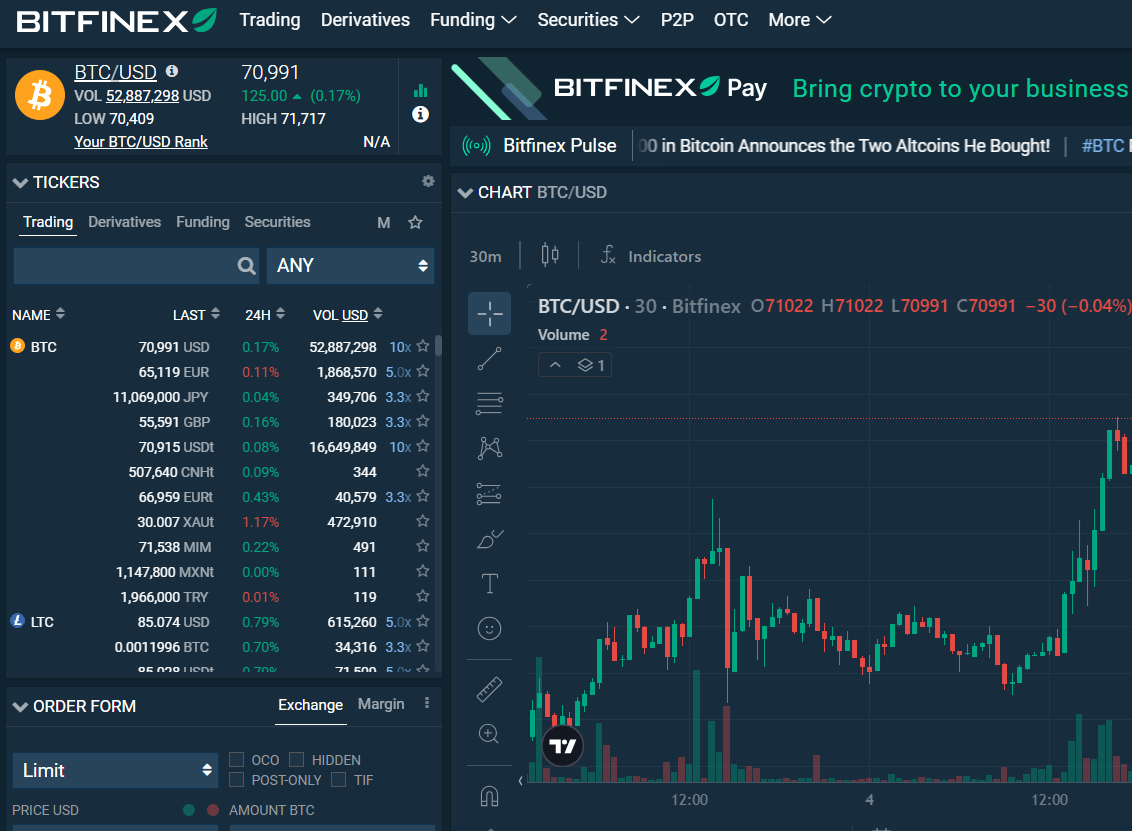Switch tickers to Funding tab
Viewport: 1132px width, 831px height.
(x=203, y=222)
